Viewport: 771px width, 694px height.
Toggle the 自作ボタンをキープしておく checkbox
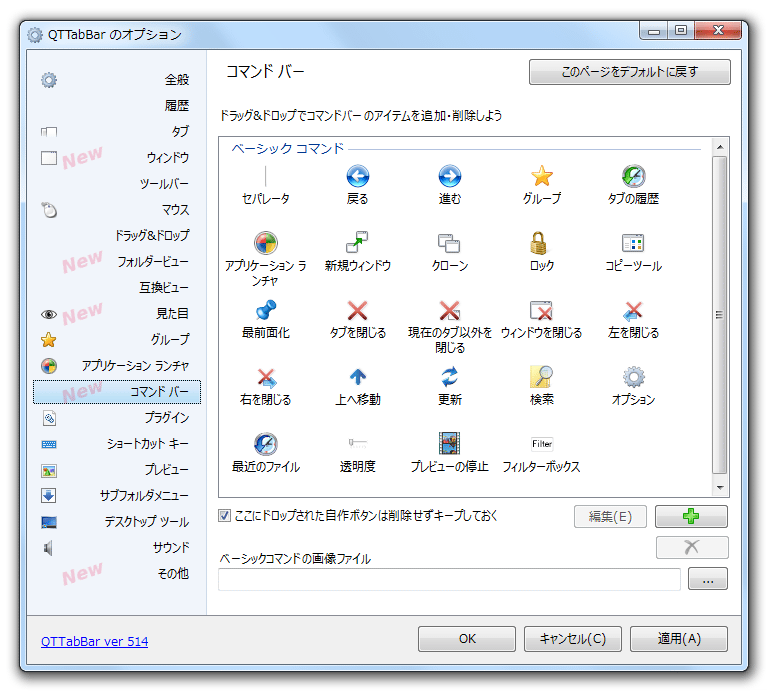pos(225,516)
